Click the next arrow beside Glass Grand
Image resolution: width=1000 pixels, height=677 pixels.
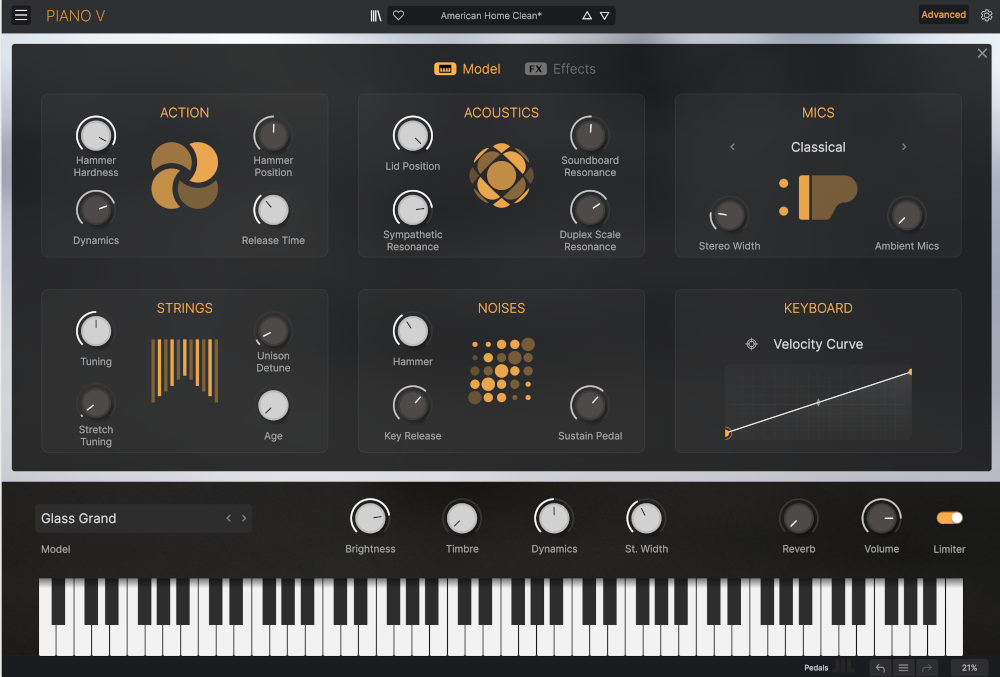(x=243, y=518)
